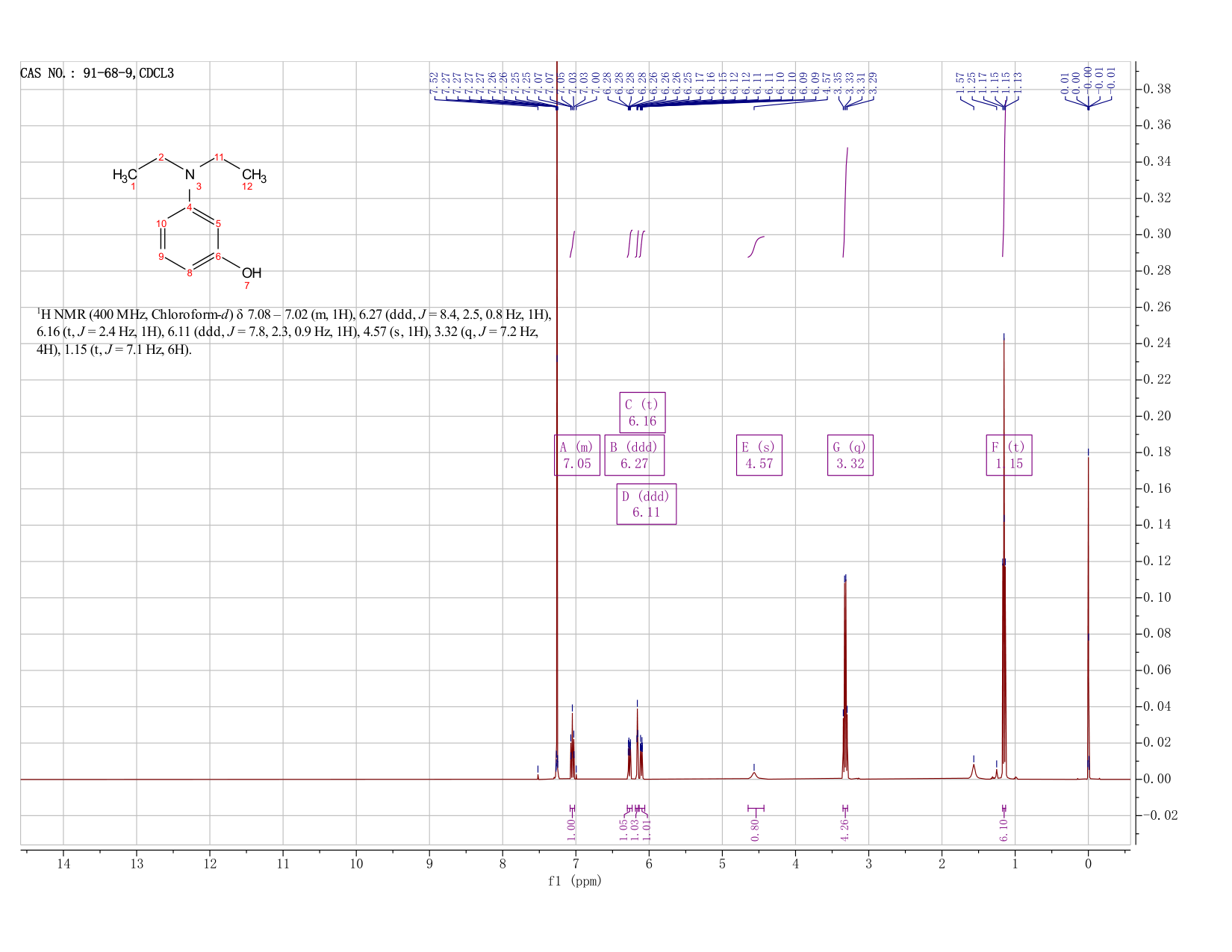Click the 7.52 peak label at top

click(x=434, y=83)
